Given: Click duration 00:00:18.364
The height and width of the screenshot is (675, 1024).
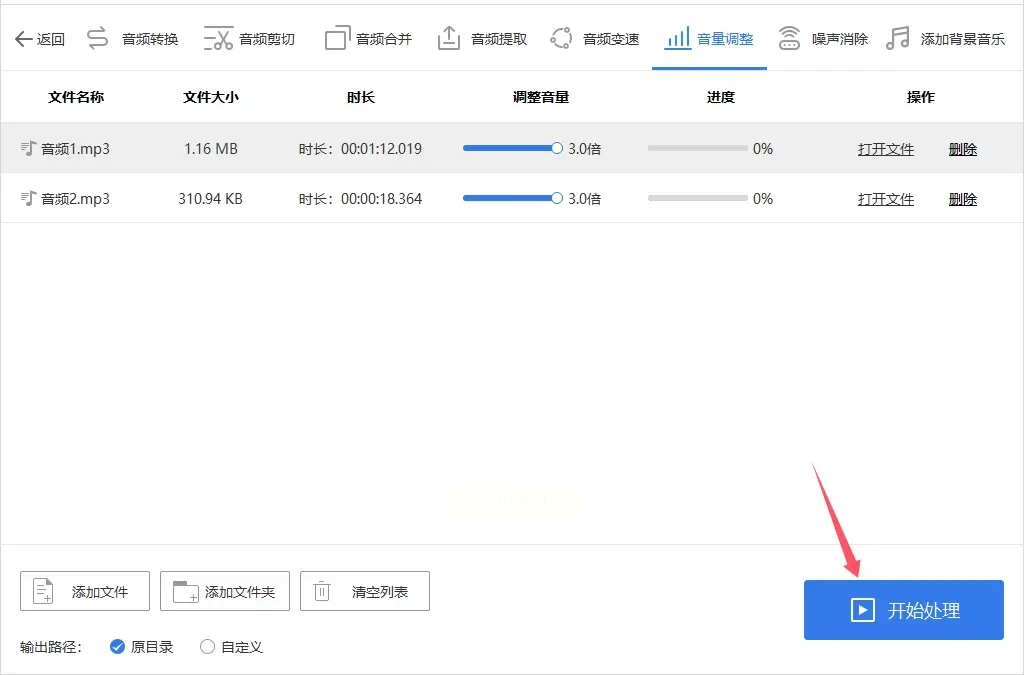Looking at the screenshot, I should pyautogui.click(x=381, y=198).
